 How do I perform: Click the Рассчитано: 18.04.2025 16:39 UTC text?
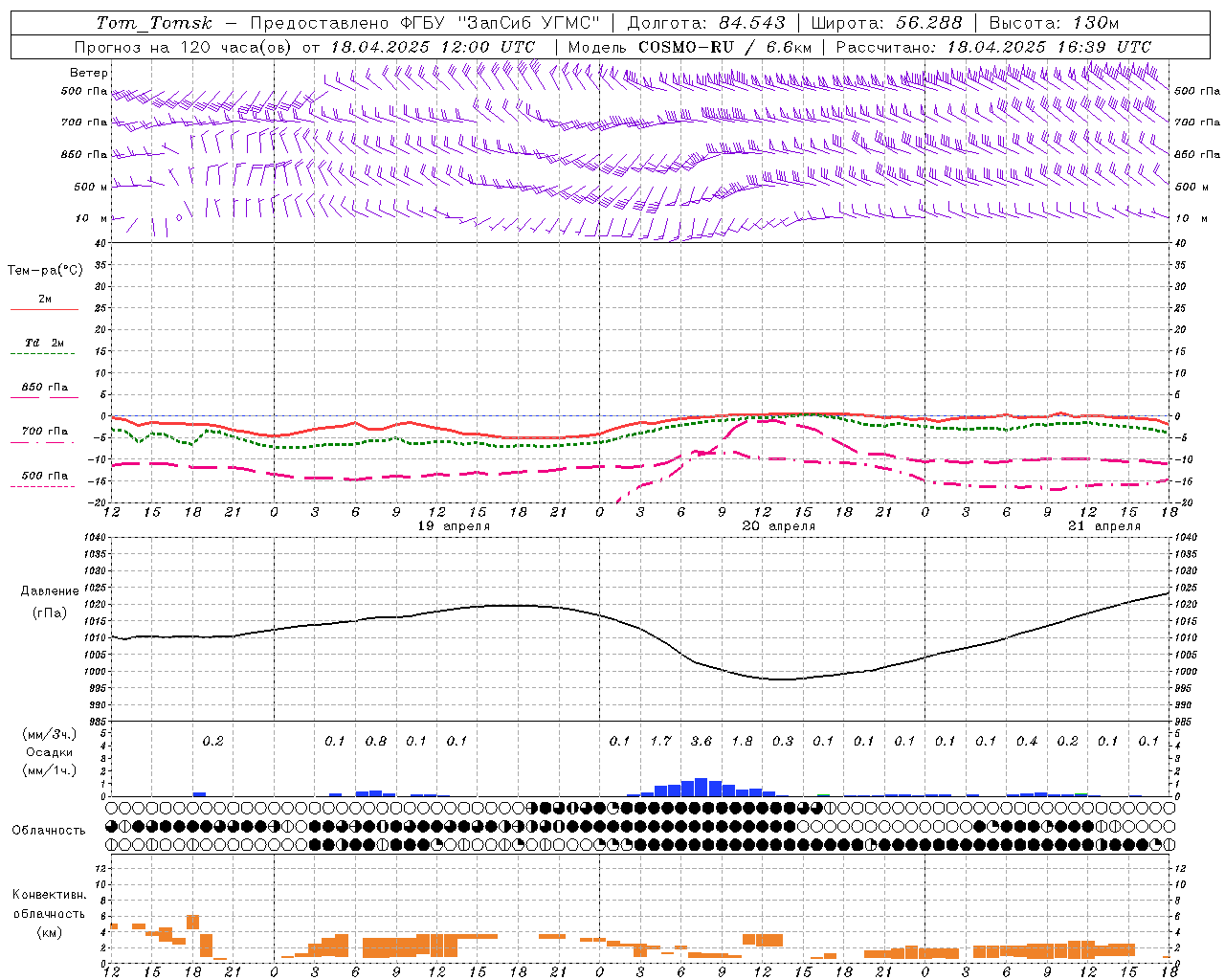click(x=993, y=47)
